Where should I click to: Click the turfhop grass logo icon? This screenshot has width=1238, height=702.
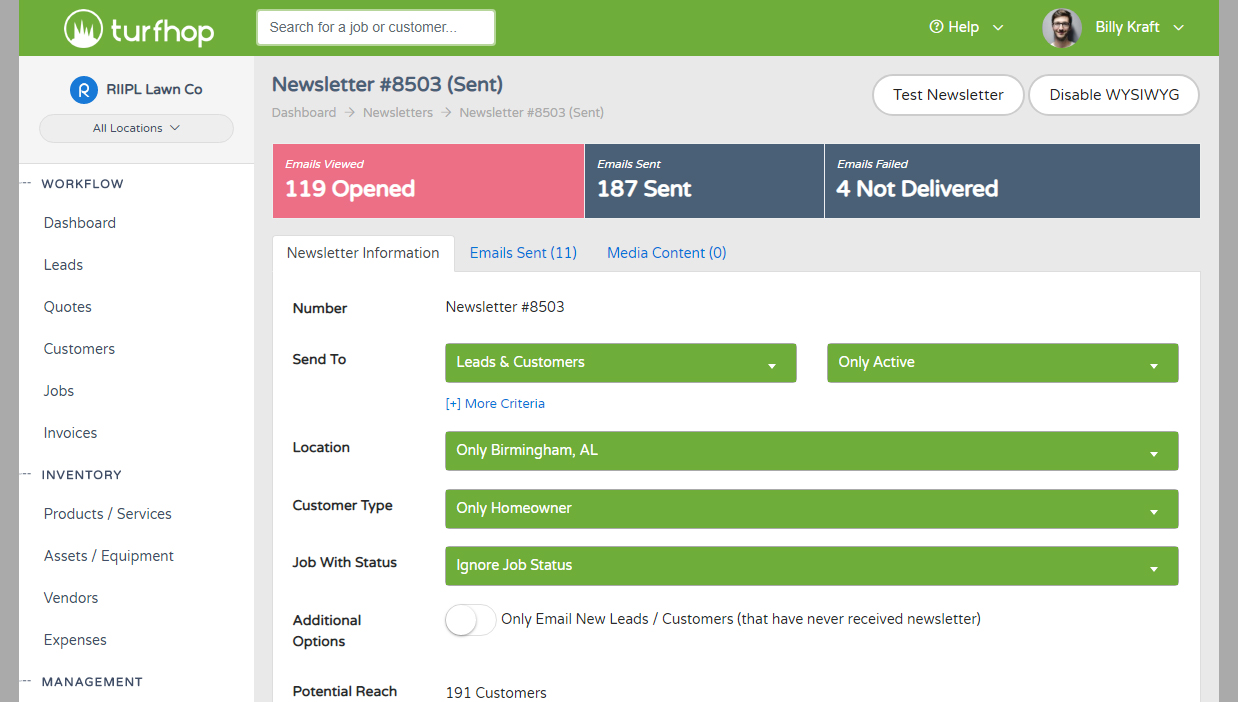pyautogui.click(x=84, y=29)
